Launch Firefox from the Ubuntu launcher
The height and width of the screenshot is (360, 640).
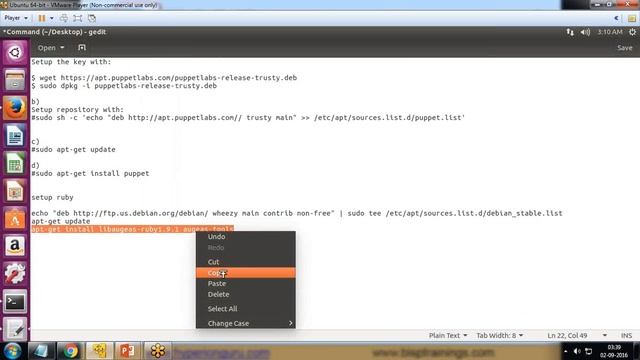coord(15,108)
